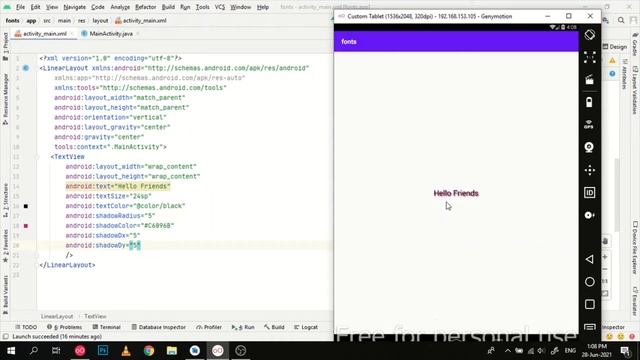Image resolution: width=640 pixels, height=360 pixels.
Task: Switch to the Design view button
Action: (x=615, y=47)
